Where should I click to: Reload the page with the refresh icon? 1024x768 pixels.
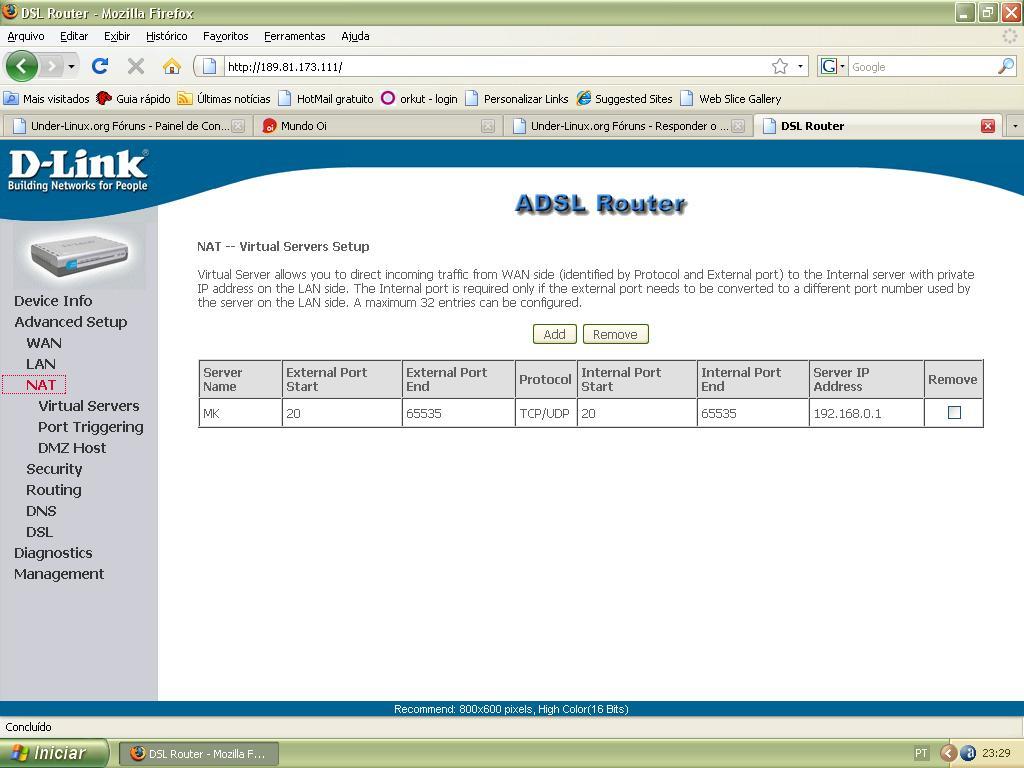click(x=100, y=66)
